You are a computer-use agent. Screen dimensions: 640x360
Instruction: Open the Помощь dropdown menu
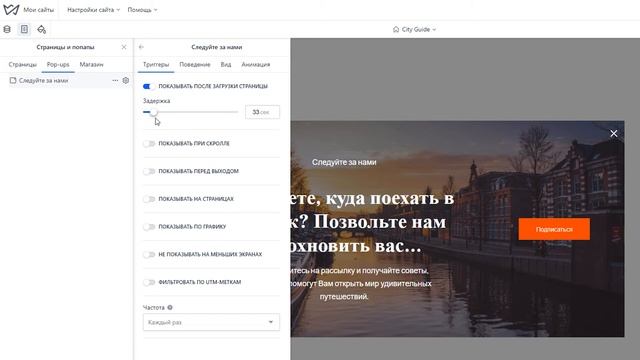coord(142,10)
